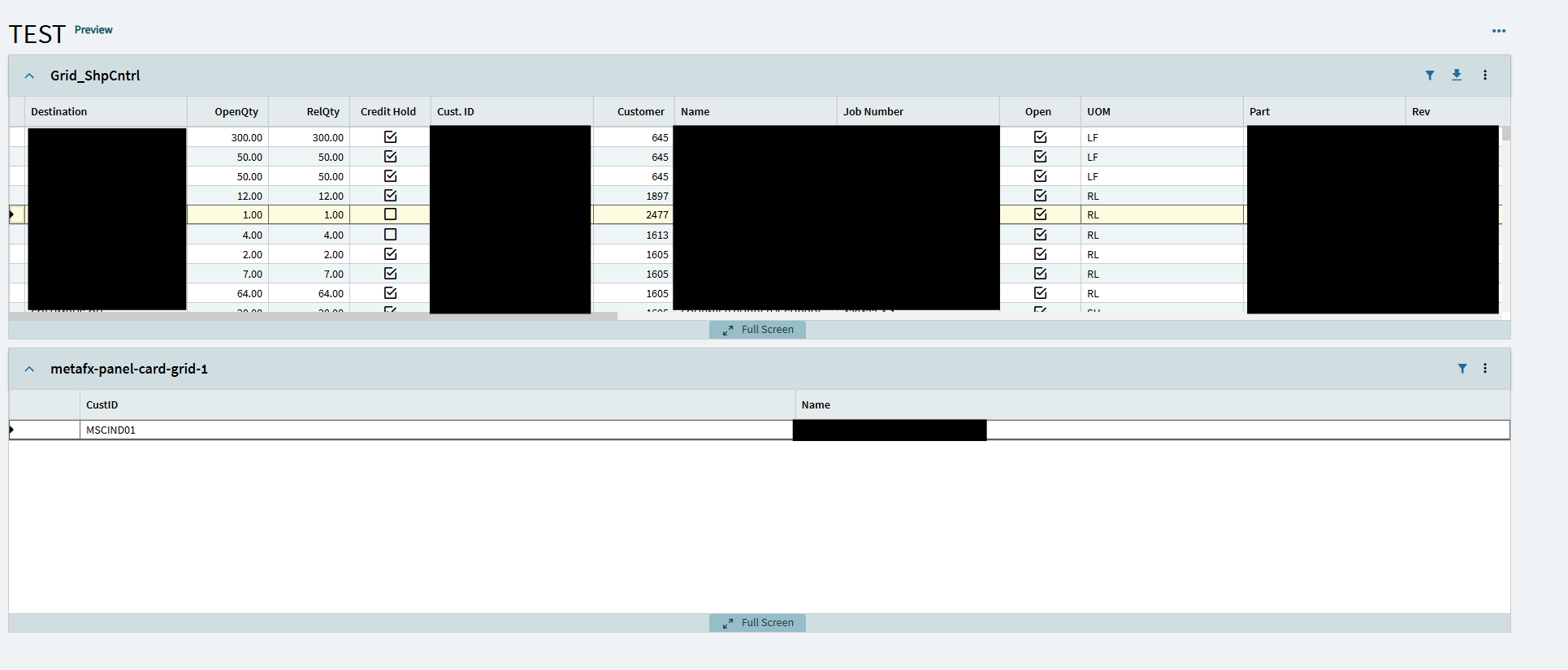The width and height of the screenshot is (1568, 670).
Task: Click Name header in metafx-panel-card-grid-1
Action: click(x=1152, y=404)
